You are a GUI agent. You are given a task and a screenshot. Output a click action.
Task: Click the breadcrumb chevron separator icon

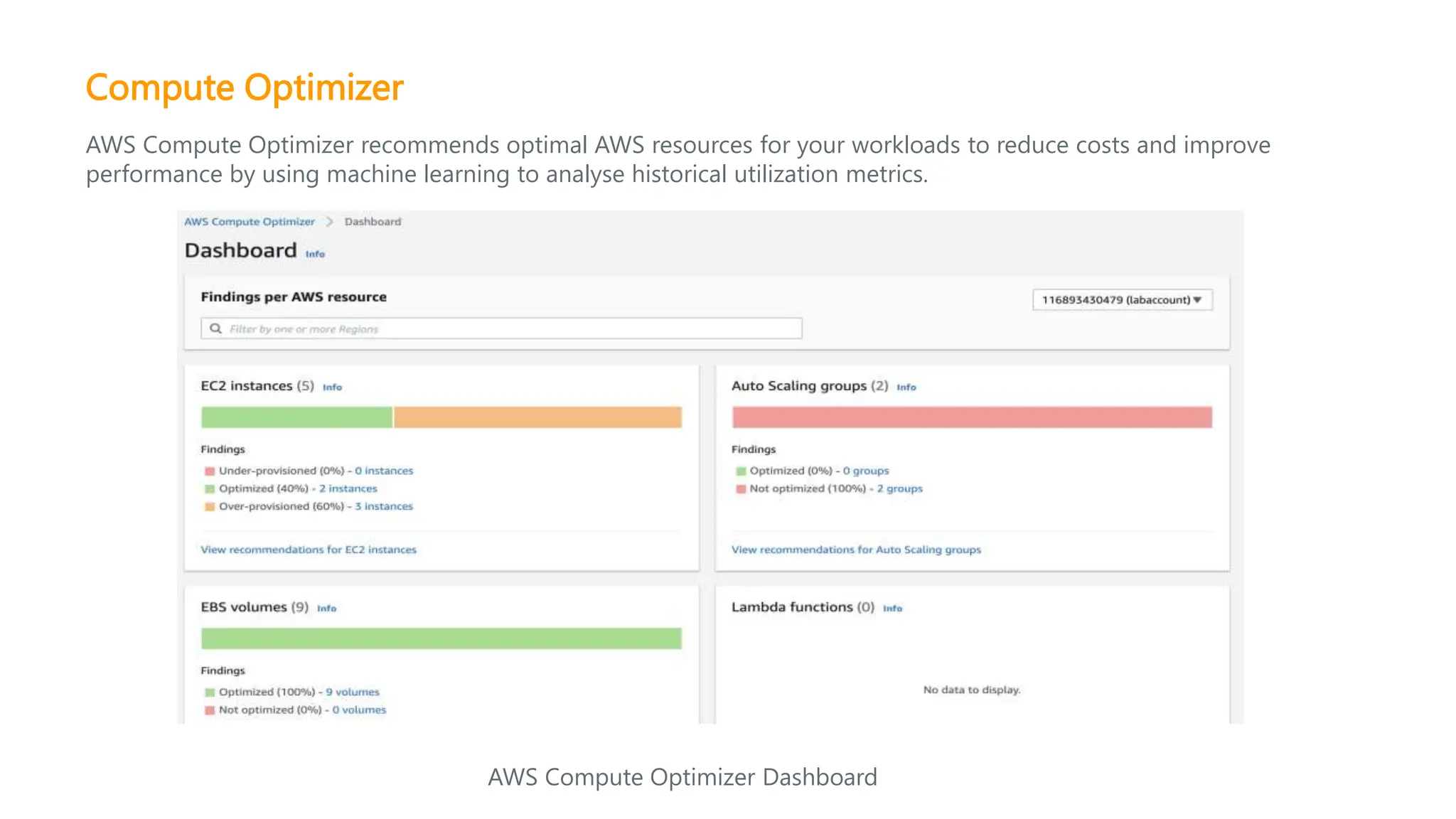click(x=329, y=222)
